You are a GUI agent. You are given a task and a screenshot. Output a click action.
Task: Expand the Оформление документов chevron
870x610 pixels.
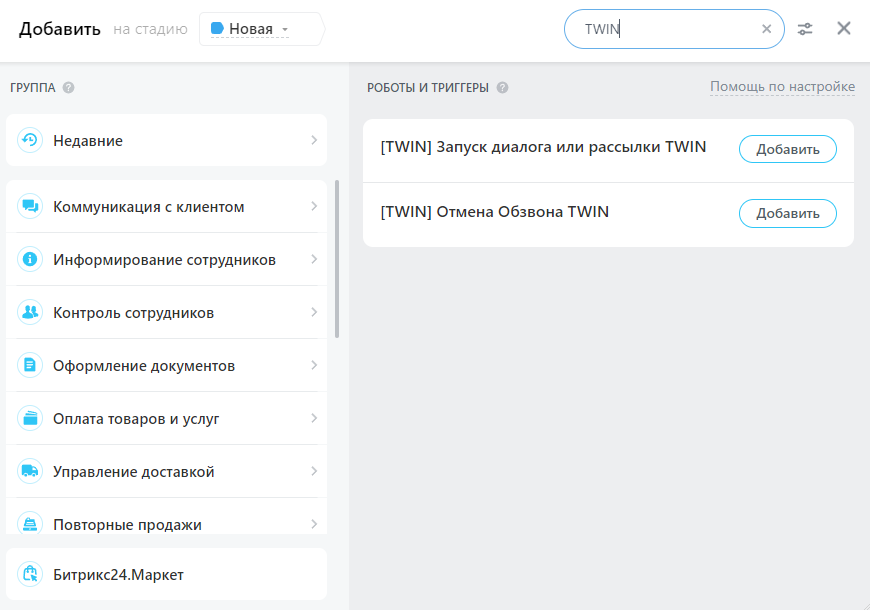pos(314,365)
